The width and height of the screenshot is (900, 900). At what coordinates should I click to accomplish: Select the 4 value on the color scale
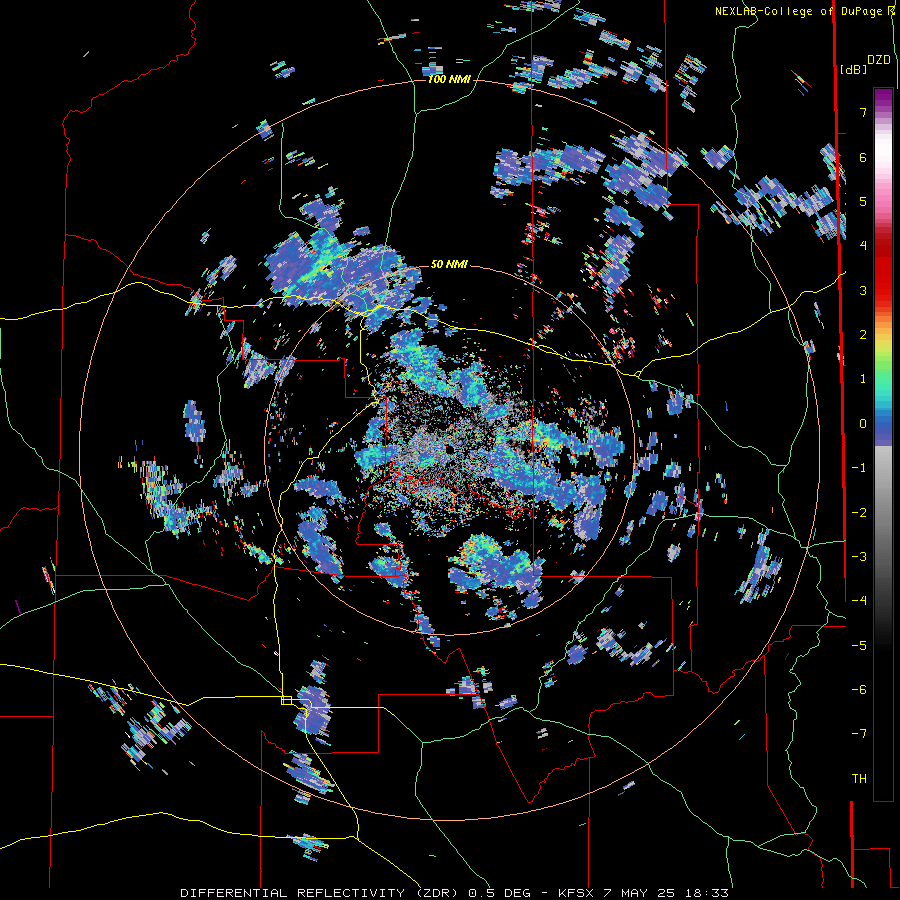(x=863, y=246)
